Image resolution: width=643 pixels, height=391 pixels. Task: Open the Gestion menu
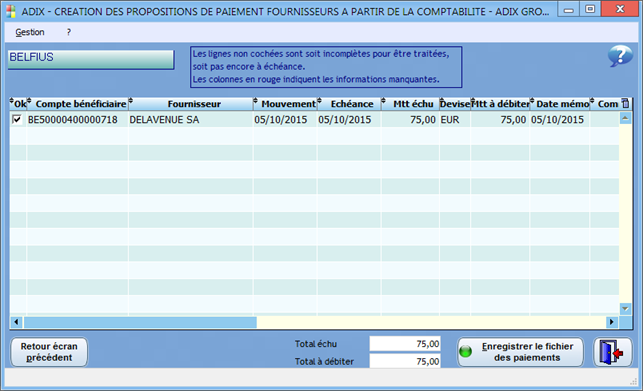pos(30,32)
